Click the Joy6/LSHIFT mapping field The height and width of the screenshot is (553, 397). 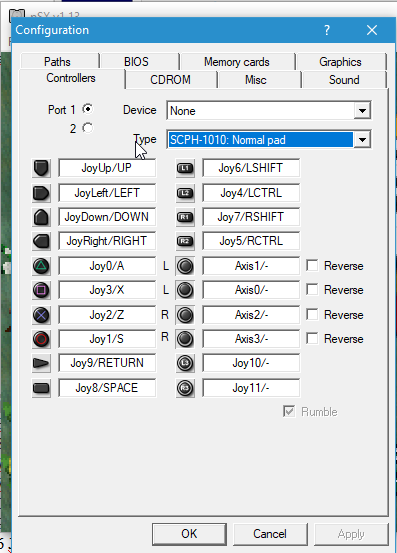(251, 168)
